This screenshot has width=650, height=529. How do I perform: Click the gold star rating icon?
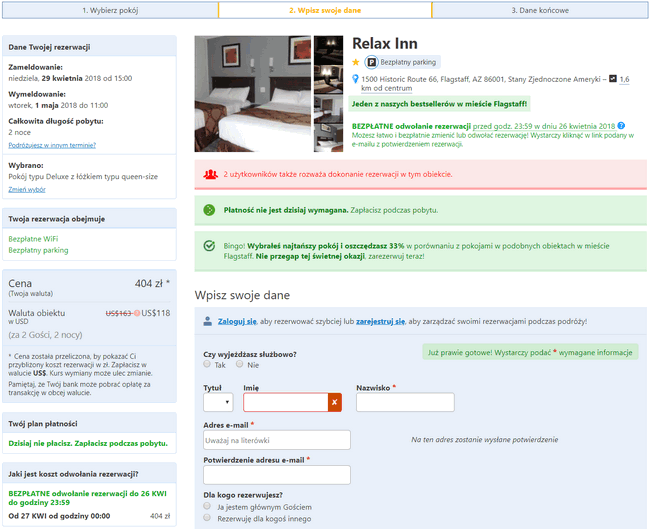point(356,62)
